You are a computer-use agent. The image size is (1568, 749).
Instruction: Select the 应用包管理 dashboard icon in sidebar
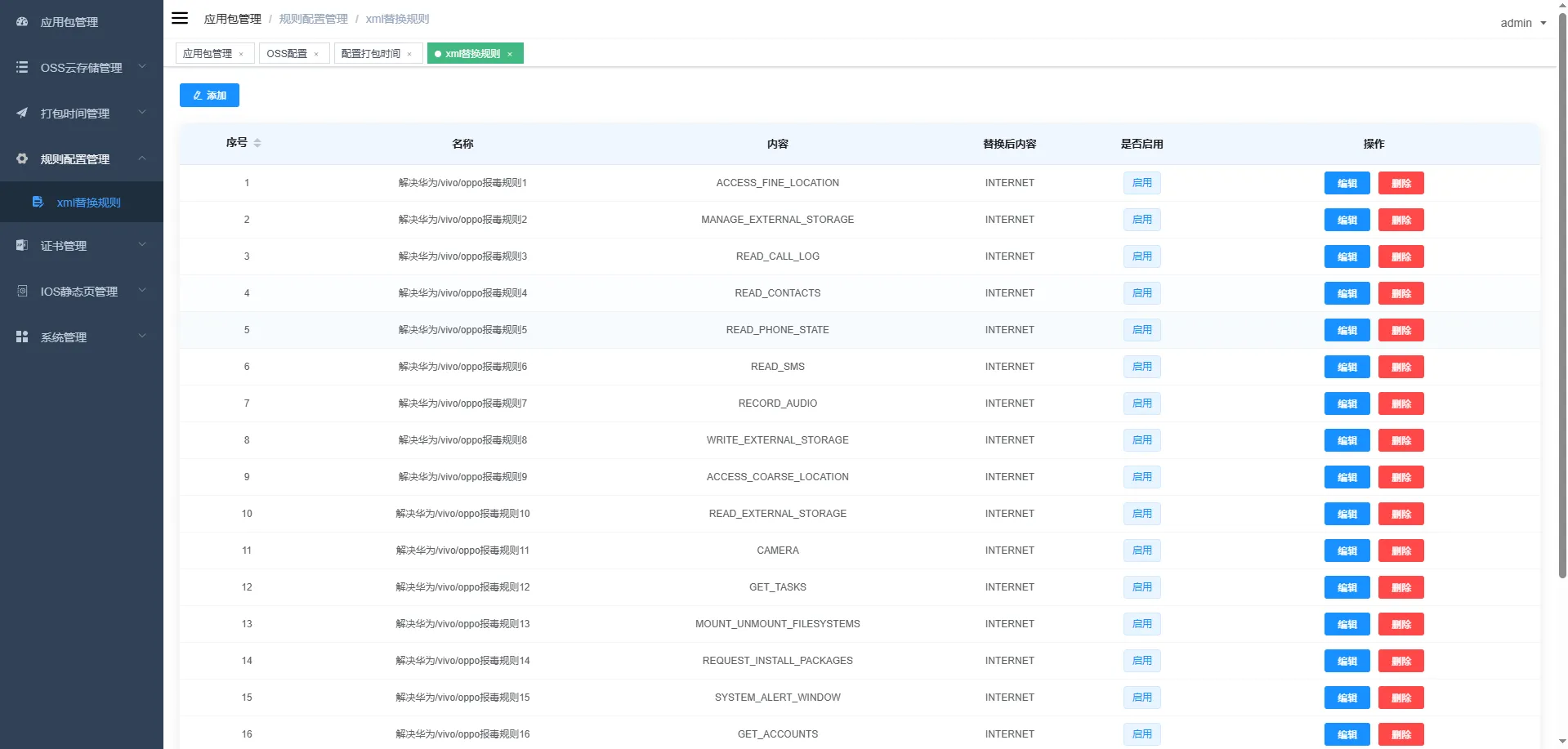pyautogui.click(x=21, y=22)
